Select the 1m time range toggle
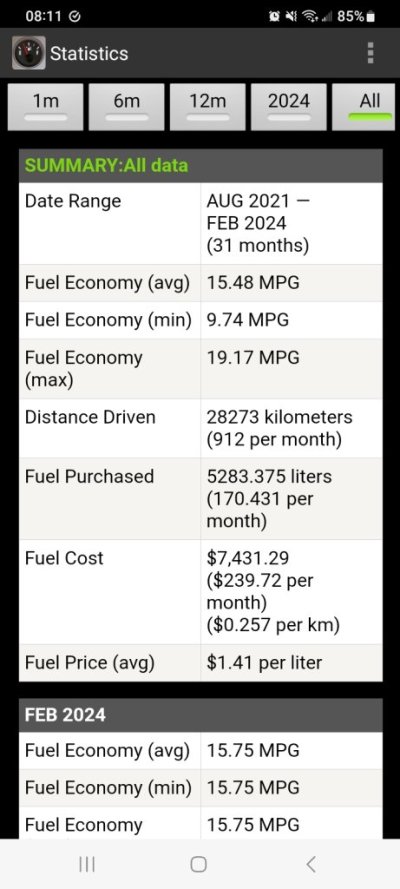 pos(45,107)
